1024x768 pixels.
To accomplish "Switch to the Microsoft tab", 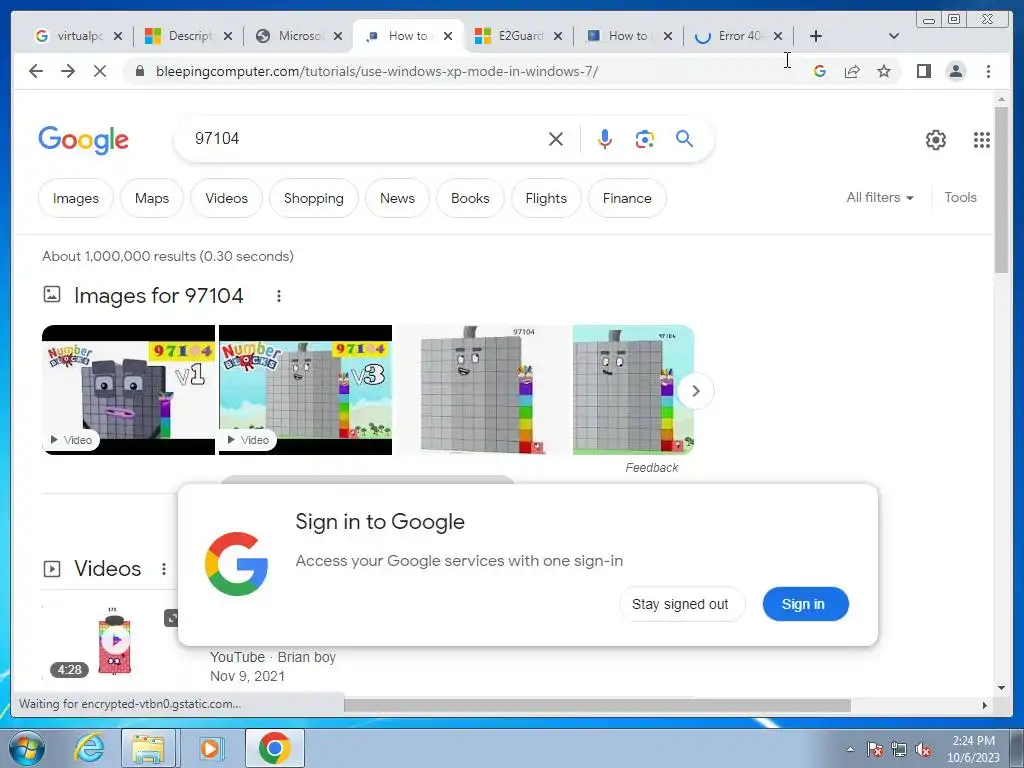I will pyautogui.click(x=299, y=36).
